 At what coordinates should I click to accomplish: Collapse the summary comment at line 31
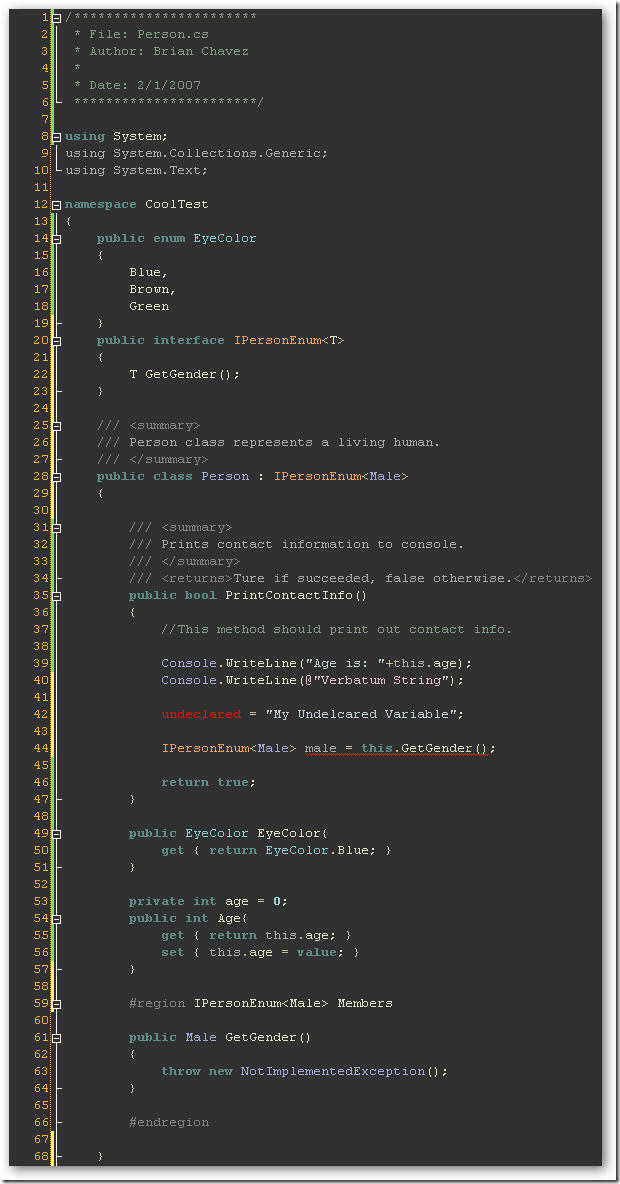pyautogui.click(x=57, y=528)
